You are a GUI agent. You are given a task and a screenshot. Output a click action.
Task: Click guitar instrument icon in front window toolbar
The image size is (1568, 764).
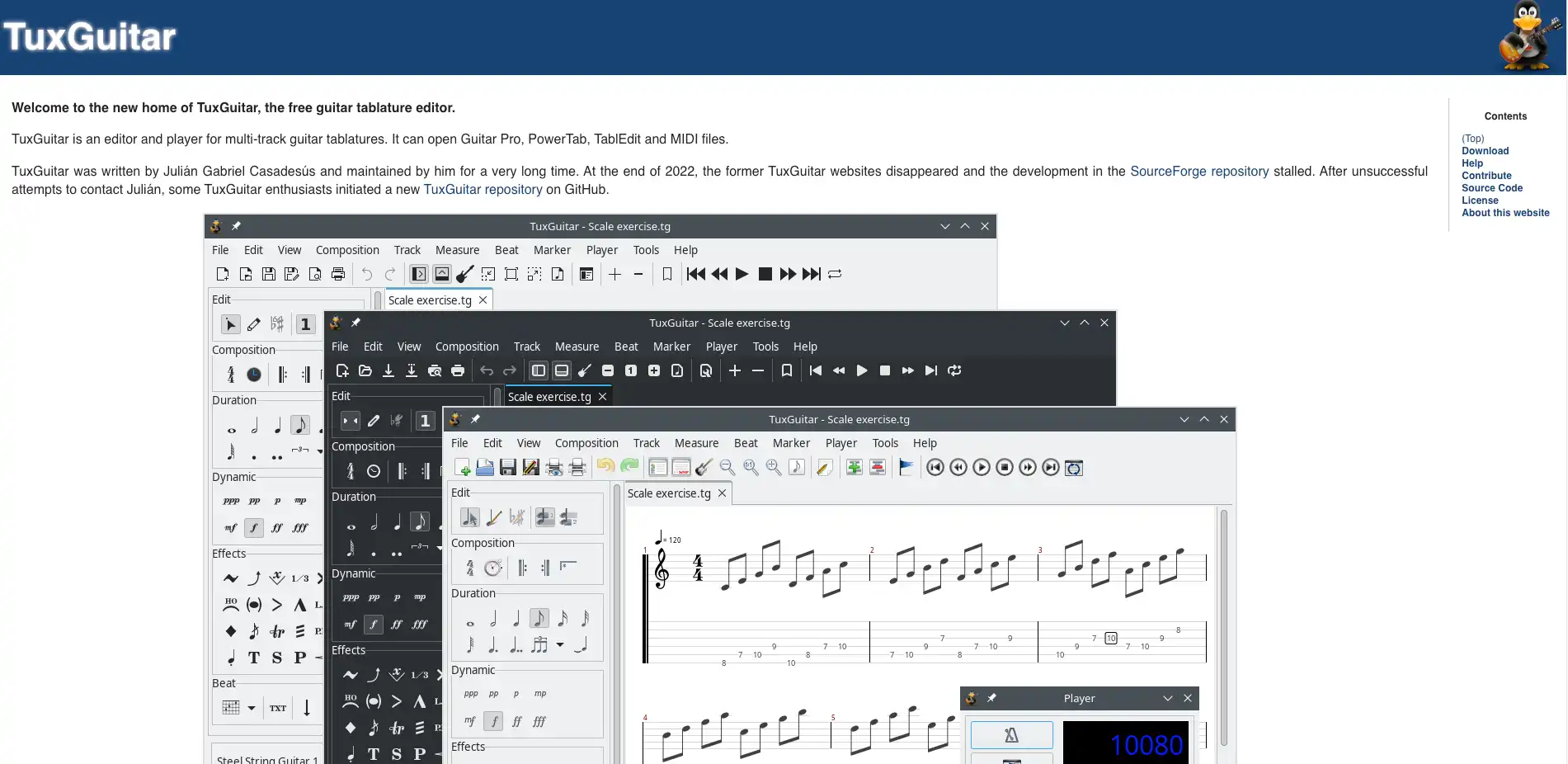(x=704, y=468)
